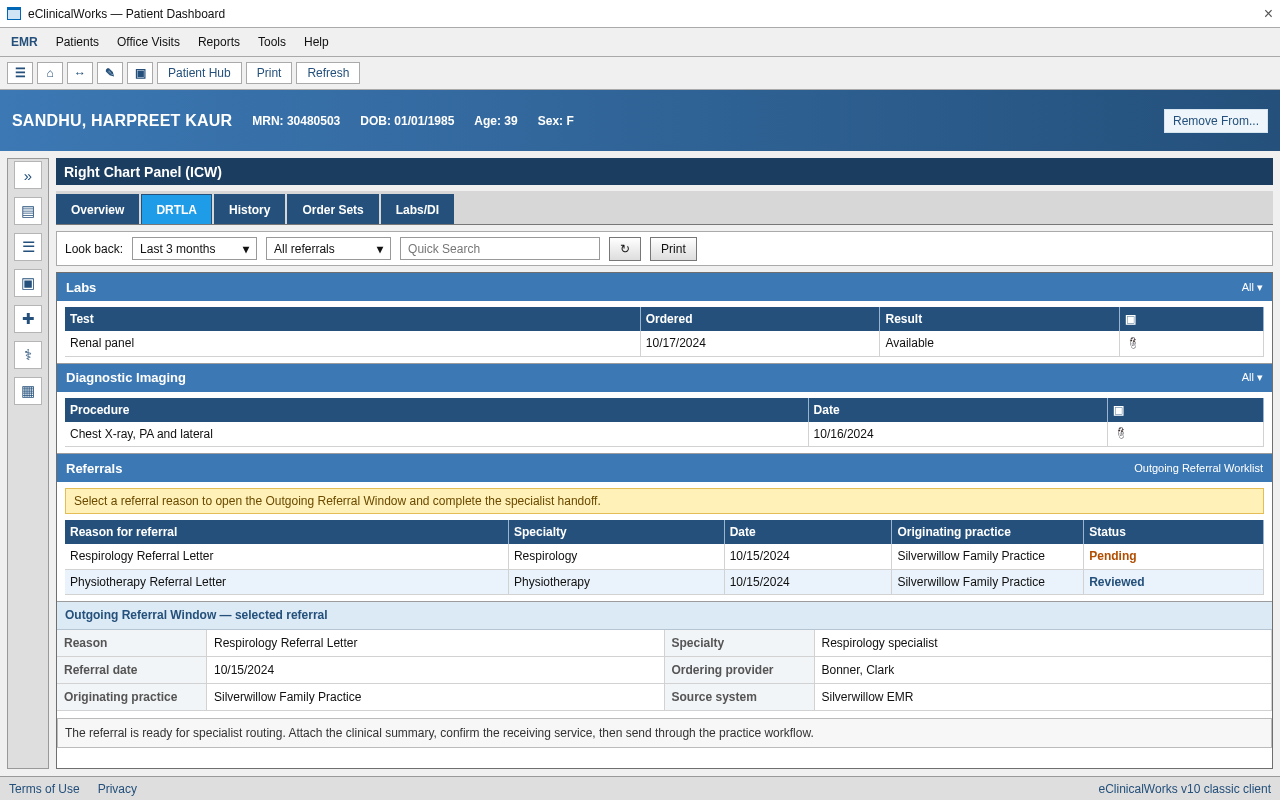Click the Patient Hub button
Viewport: 1280px width, 800px height.
coord(199,73)
